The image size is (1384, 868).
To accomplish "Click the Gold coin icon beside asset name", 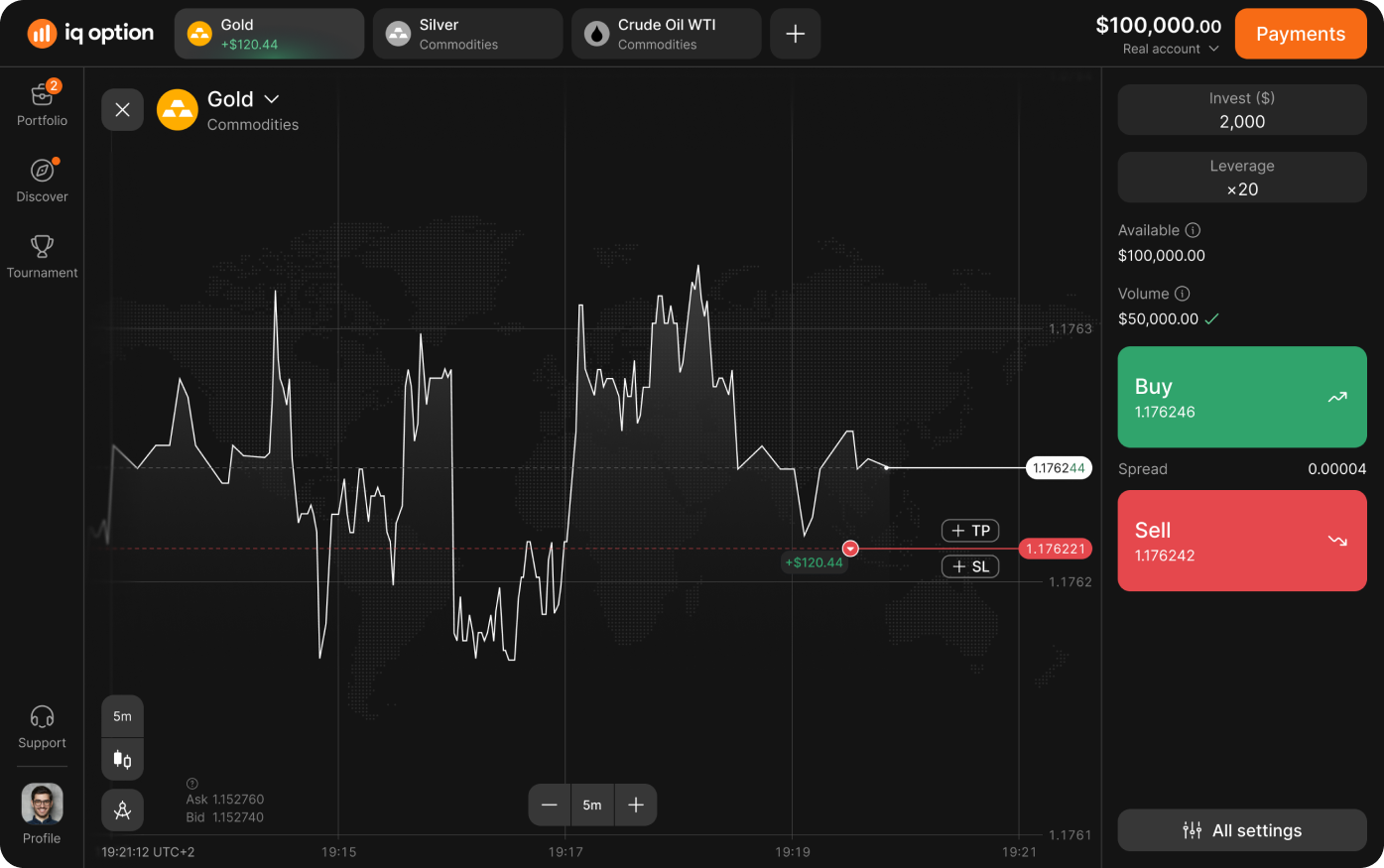I will [178, 110].
